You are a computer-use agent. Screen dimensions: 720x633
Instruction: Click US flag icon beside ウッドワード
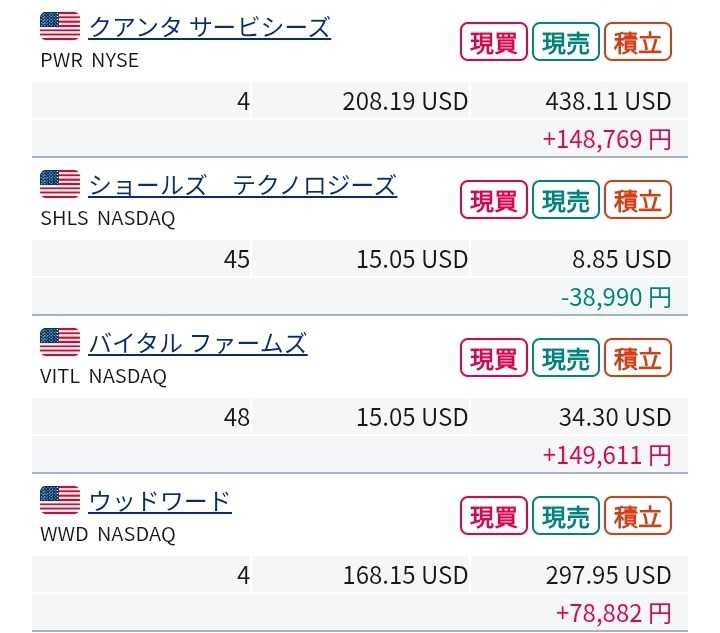60,501
